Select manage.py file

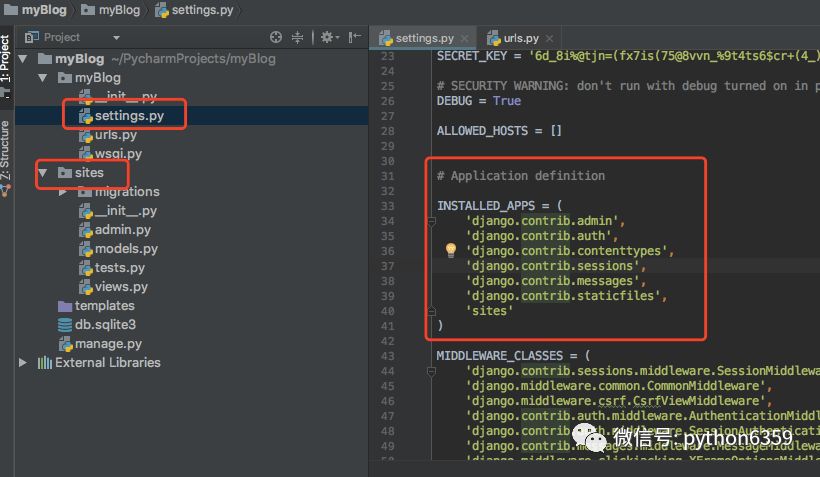coord(108,344)
